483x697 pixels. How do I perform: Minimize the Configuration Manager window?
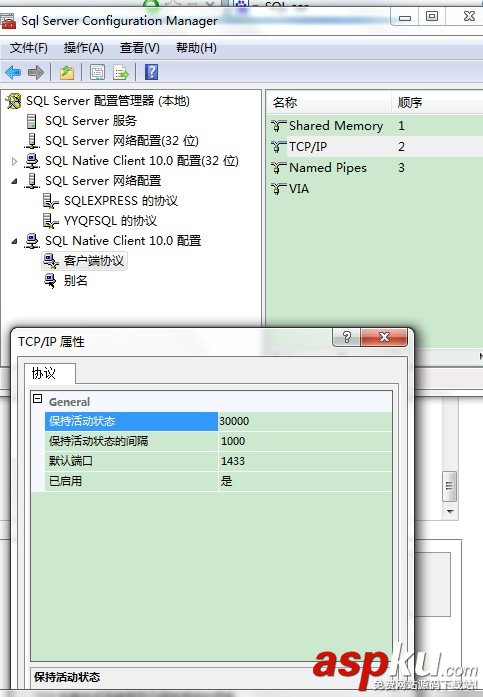coord(405,17)
